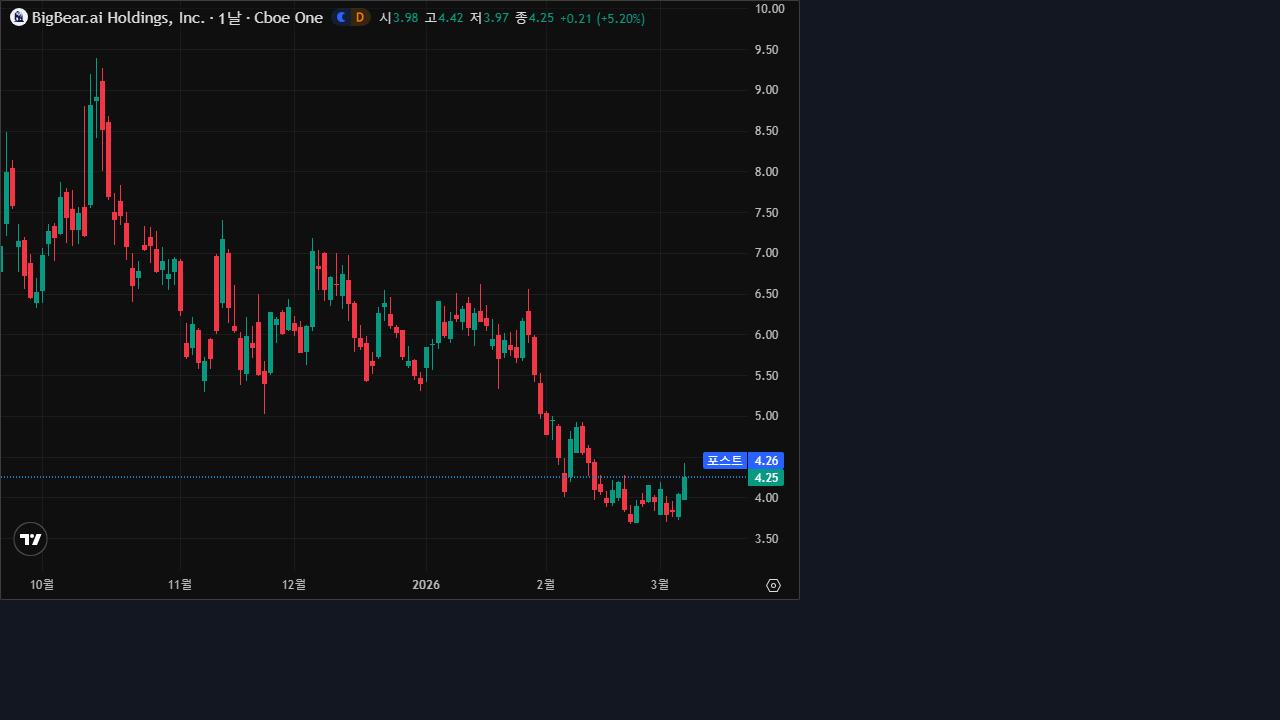1280x720 pixels.
Task: Open chart settings hexagon icon
Action: tap(773, 586)
